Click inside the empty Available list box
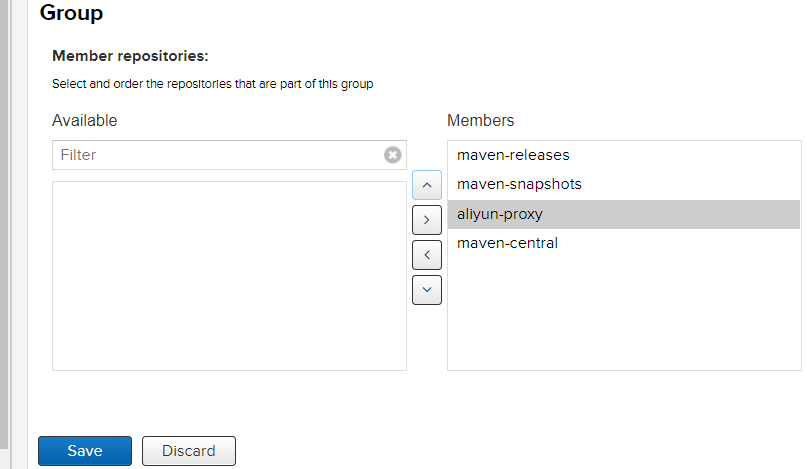The image size is (807, 469). [x=229, y=275]
